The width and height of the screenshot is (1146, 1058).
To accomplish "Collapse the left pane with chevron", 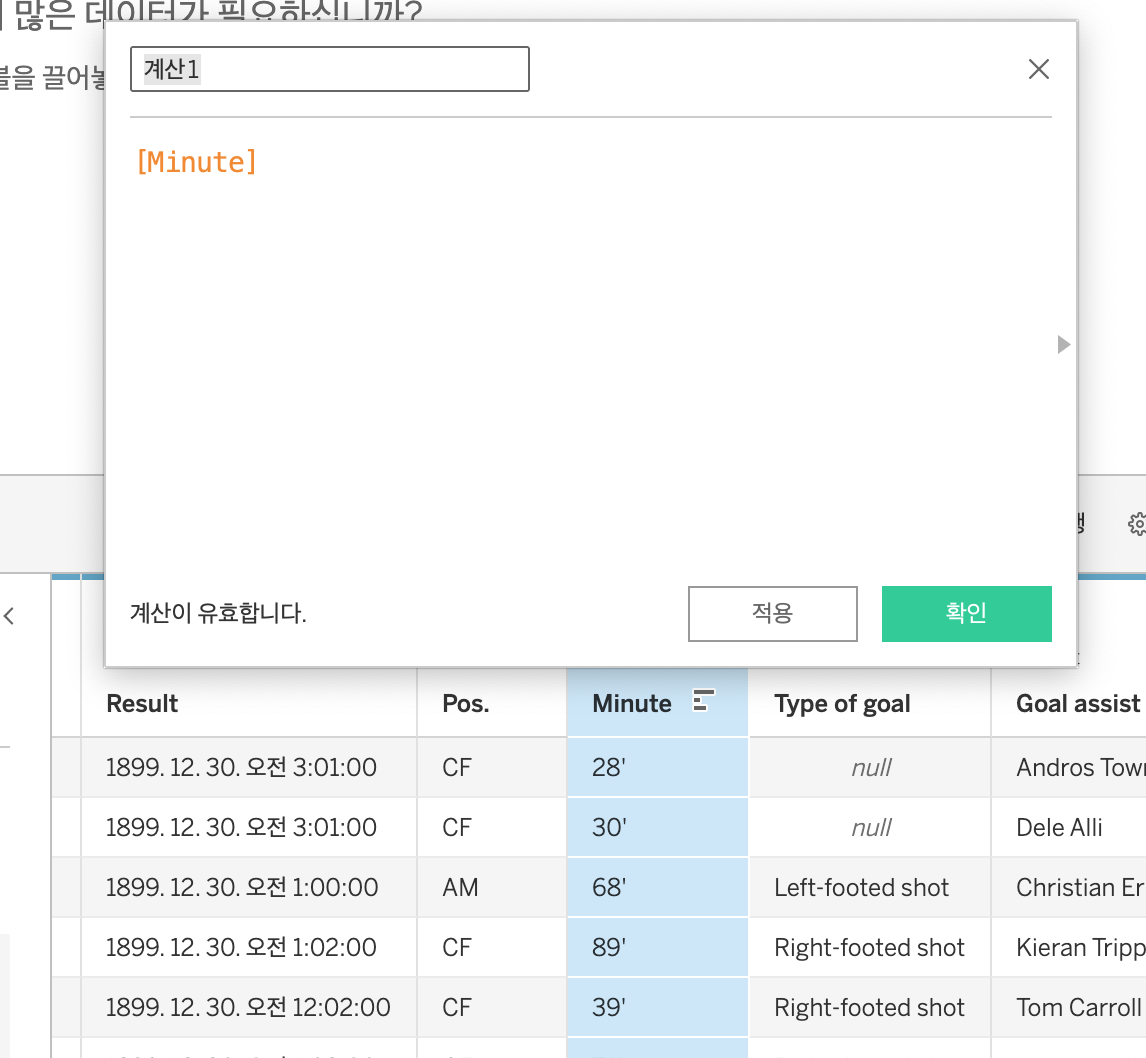I will [9, 617].
